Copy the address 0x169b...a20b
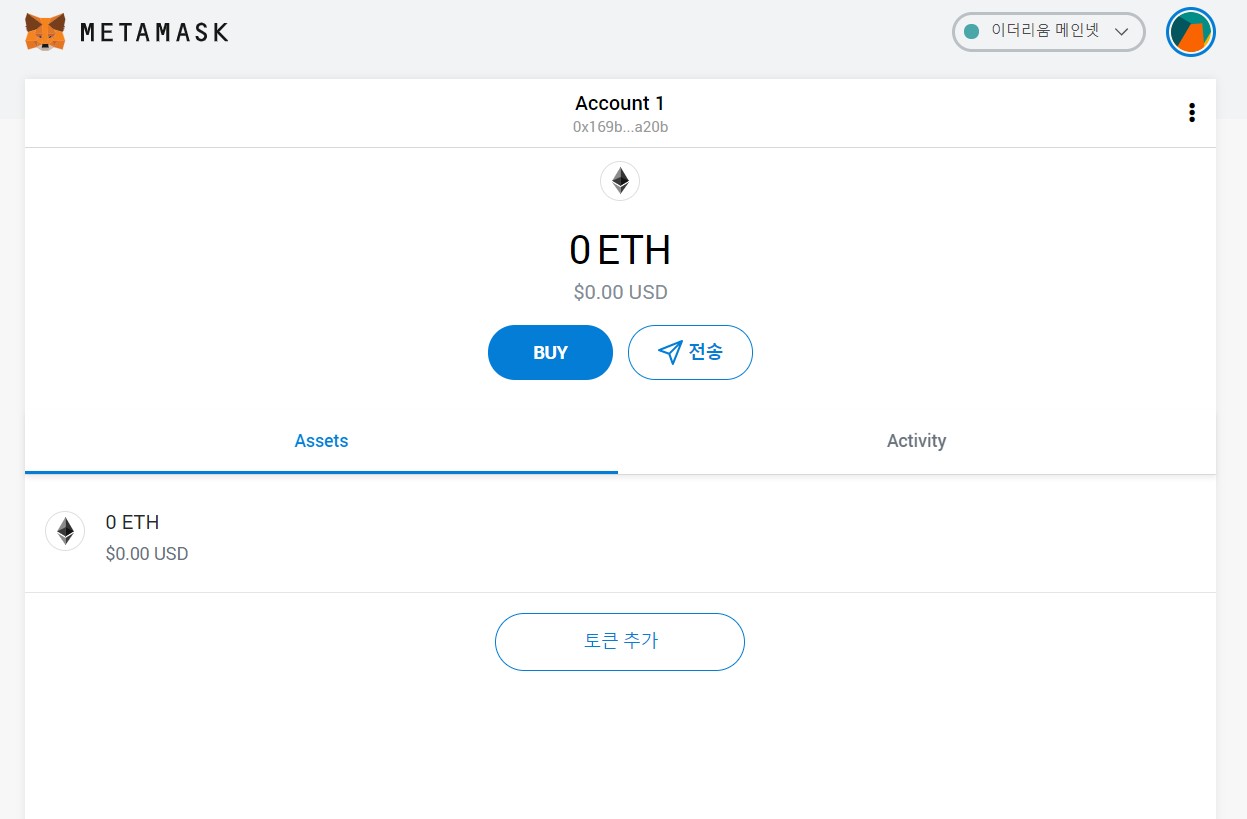This screenshot has width=1247, height=819. [x=620, y=127]
